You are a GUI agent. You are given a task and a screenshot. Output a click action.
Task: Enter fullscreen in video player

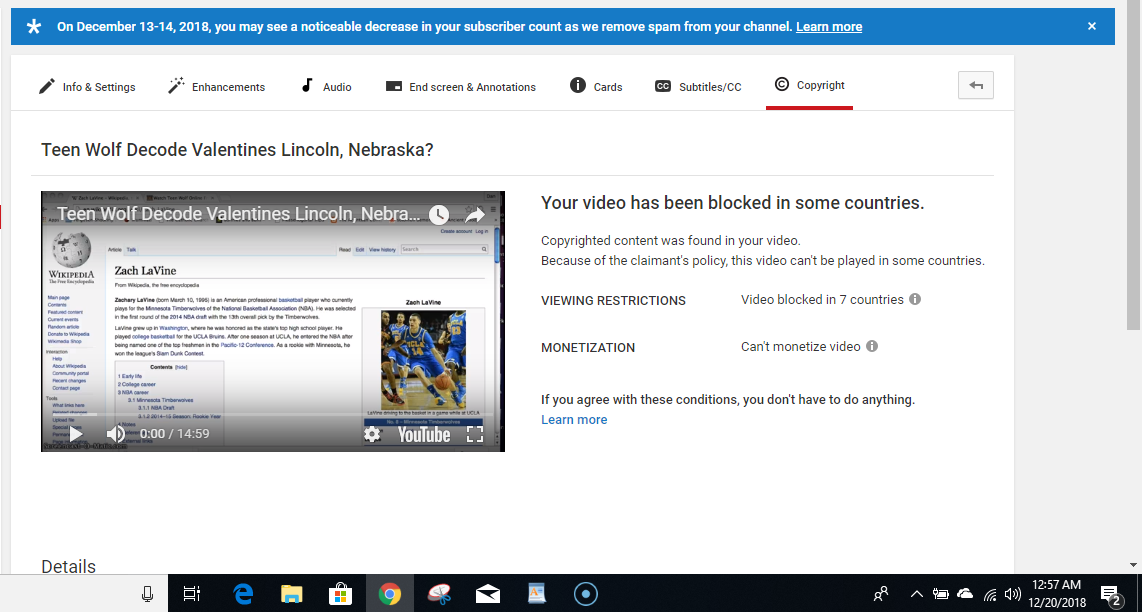pyautogui.click(x=475, y=434)
